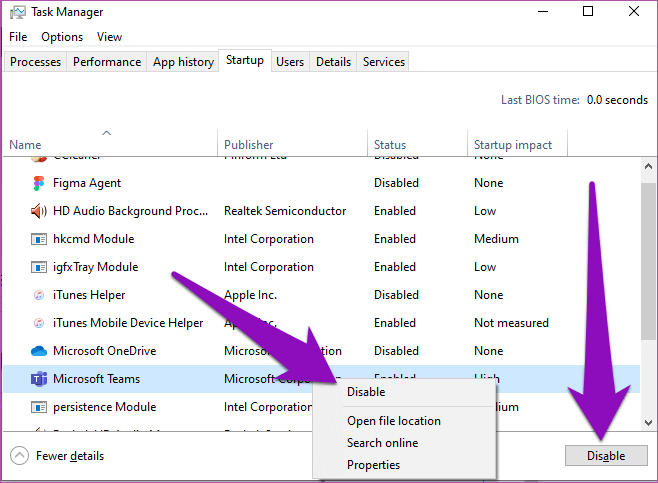The width and height of the screenshot is (658, 483).
Task: Click Enabled status of igfxTray Module
Action: (394, 267)
